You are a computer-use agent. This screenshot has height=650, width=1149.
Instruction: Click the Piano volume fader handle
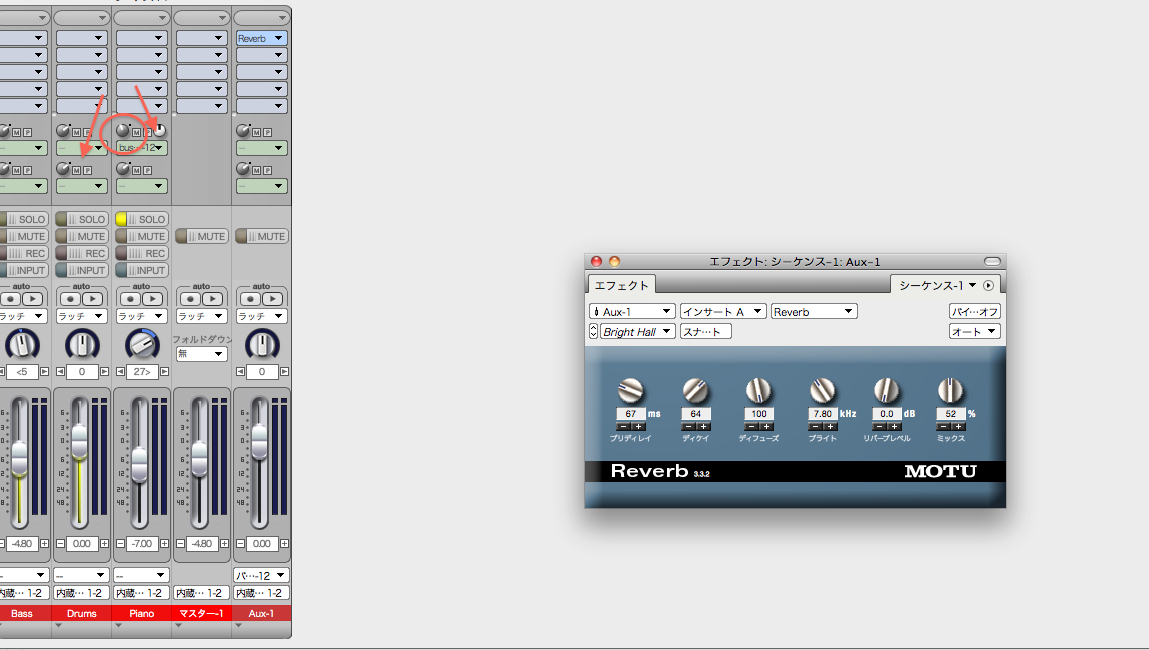point(139,464)
